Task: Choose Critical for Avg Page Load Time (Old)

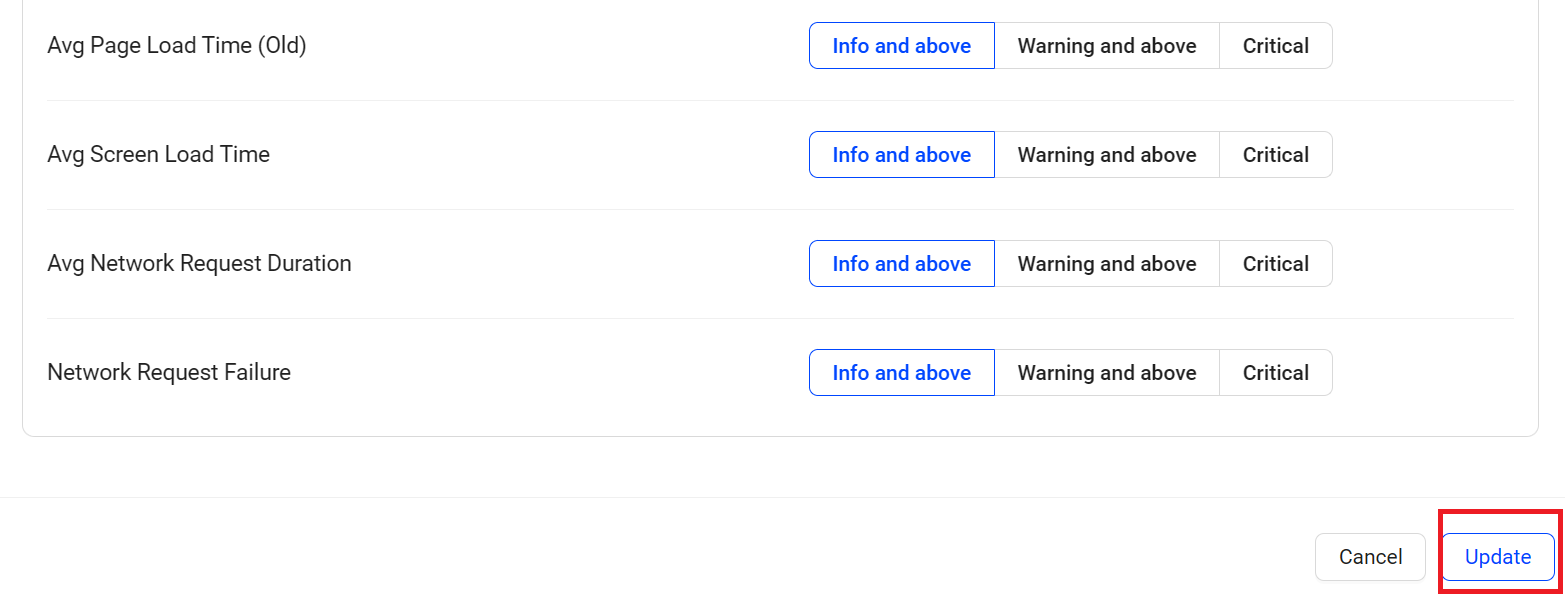Action: pos(1275,46)
